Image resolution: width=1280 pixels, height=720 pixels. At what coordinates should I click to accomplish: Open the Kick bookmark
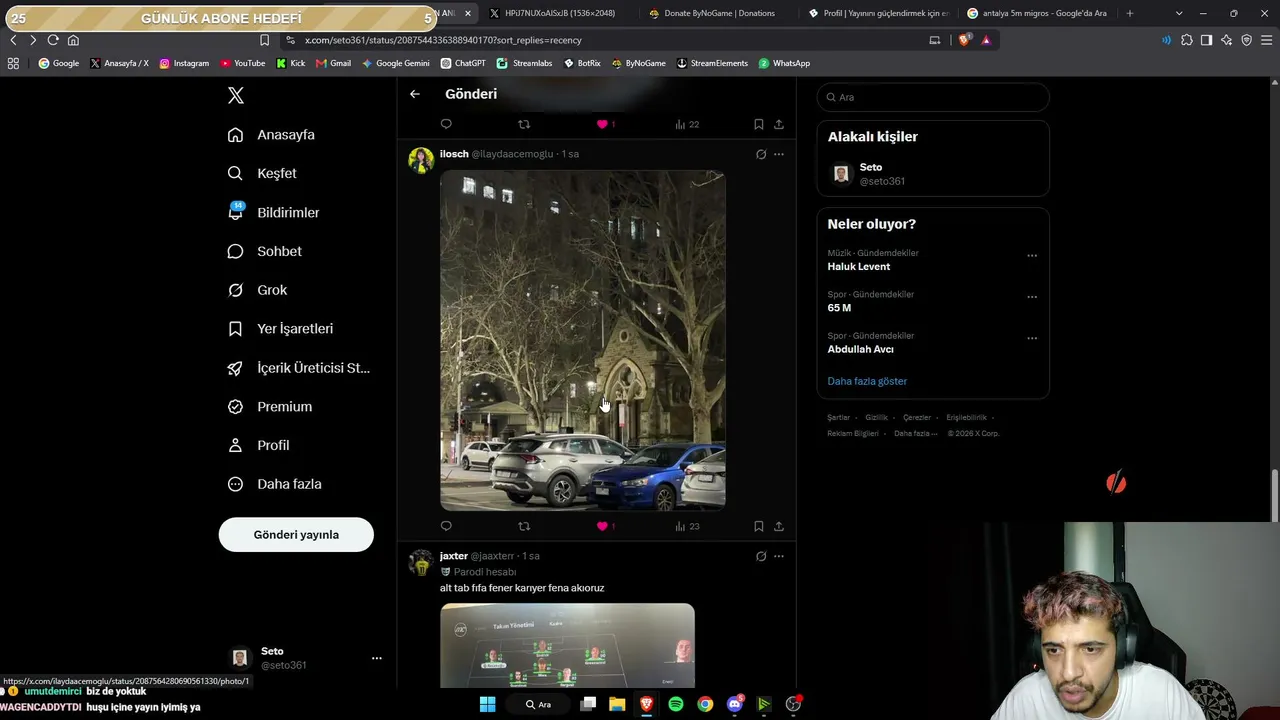[x=291, y=63]
